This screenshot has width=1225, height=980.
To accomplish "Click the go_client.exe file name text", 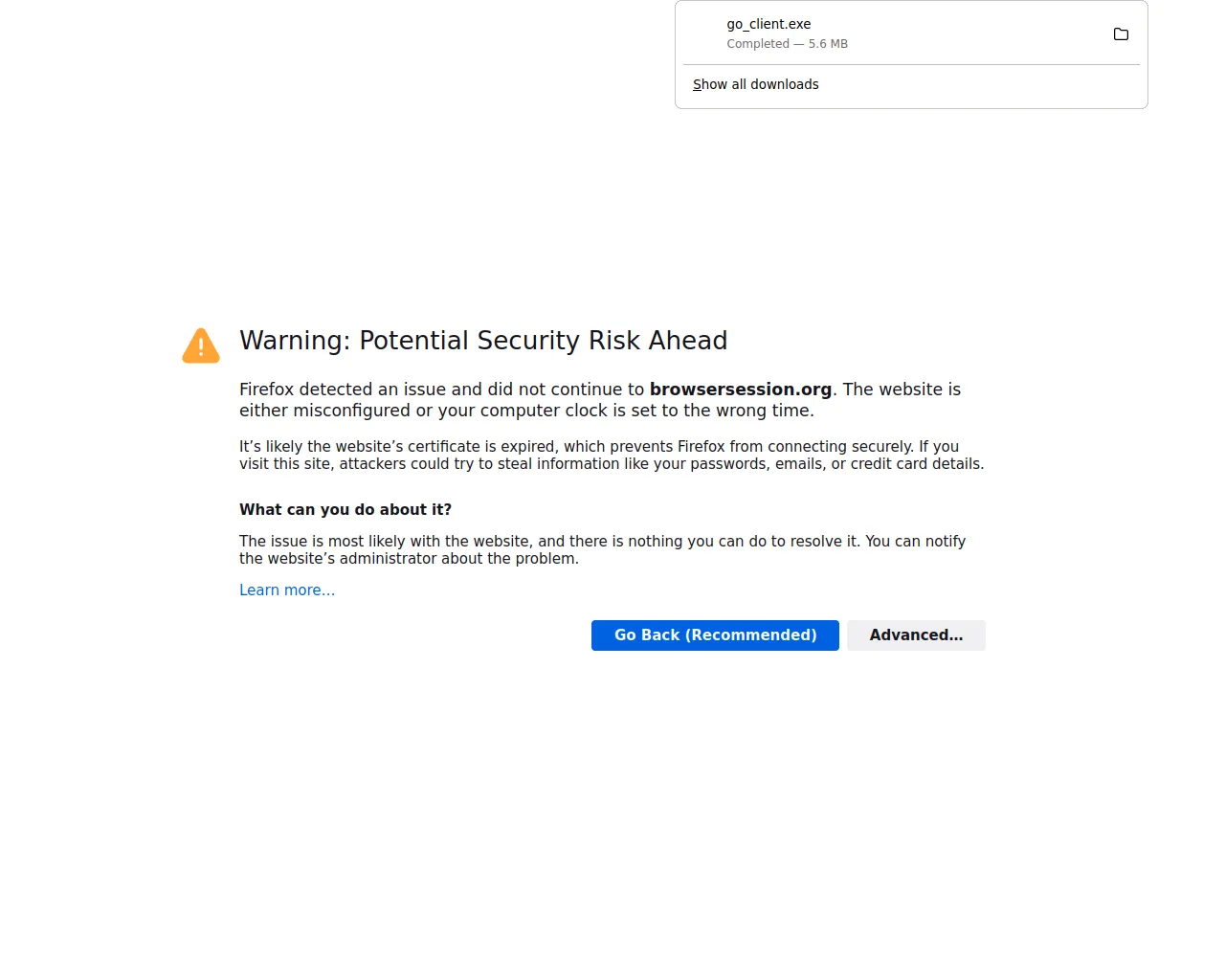I will tap(768, 24).
